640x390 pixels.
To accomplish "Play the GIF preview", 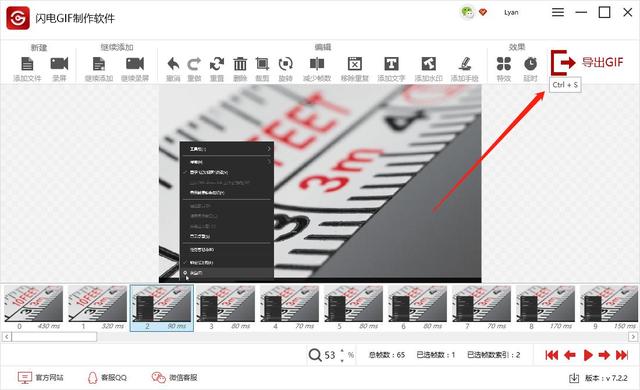I will (588, 355).
